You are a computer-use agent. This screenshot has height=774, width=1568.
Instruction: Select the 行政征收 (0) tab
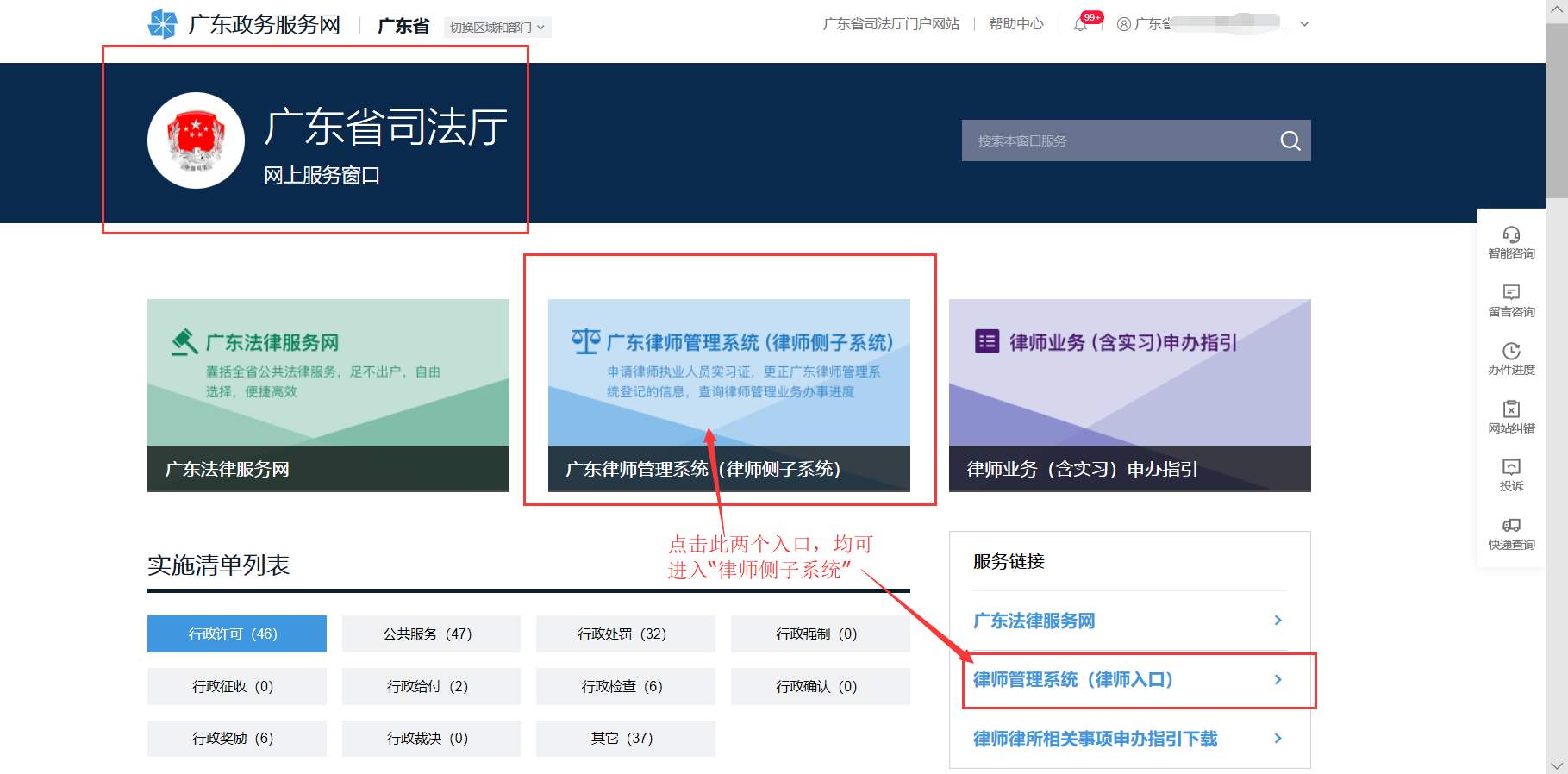click(237, 686)
